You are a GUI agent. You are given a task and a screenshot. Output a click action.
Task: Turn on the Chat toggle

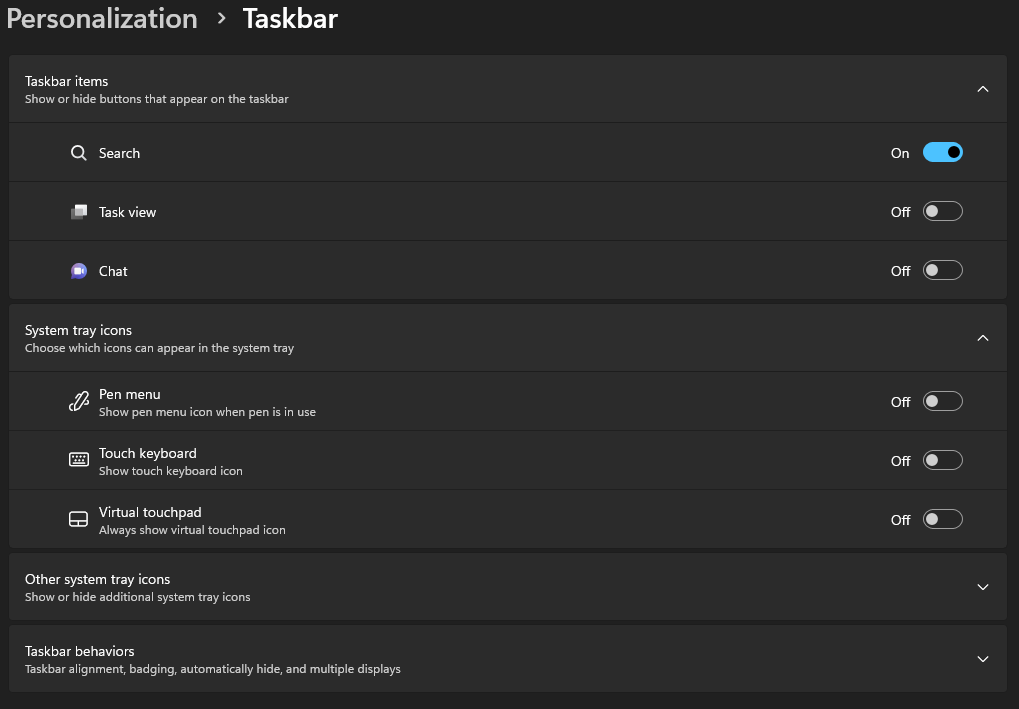pos(942,270)
